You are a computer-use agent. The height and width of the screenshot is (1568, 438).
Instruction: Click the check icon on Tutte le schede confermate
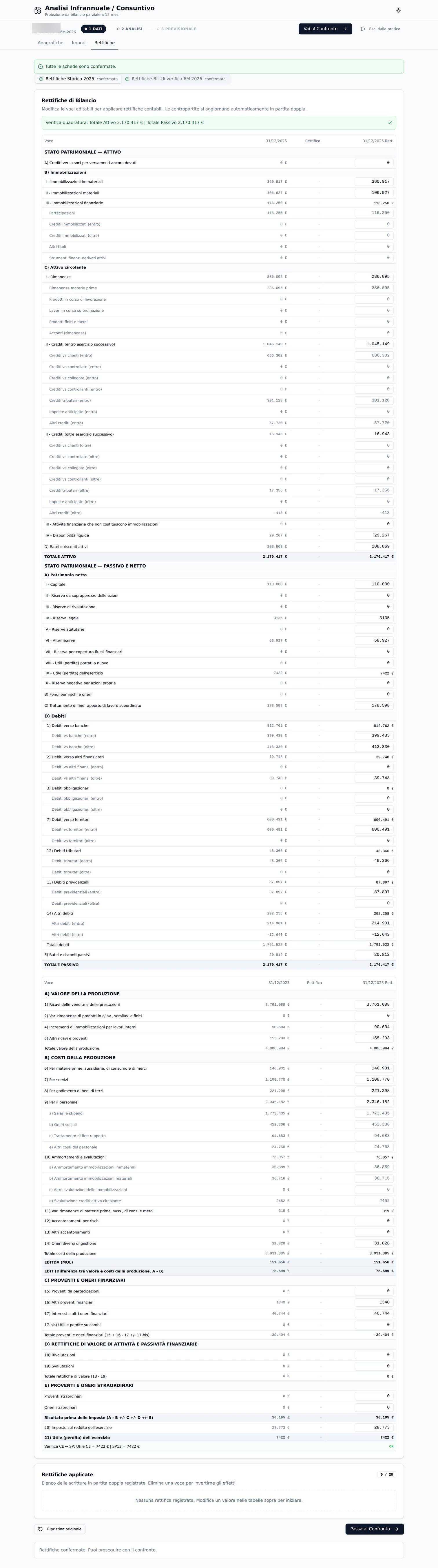click(40, 66)
